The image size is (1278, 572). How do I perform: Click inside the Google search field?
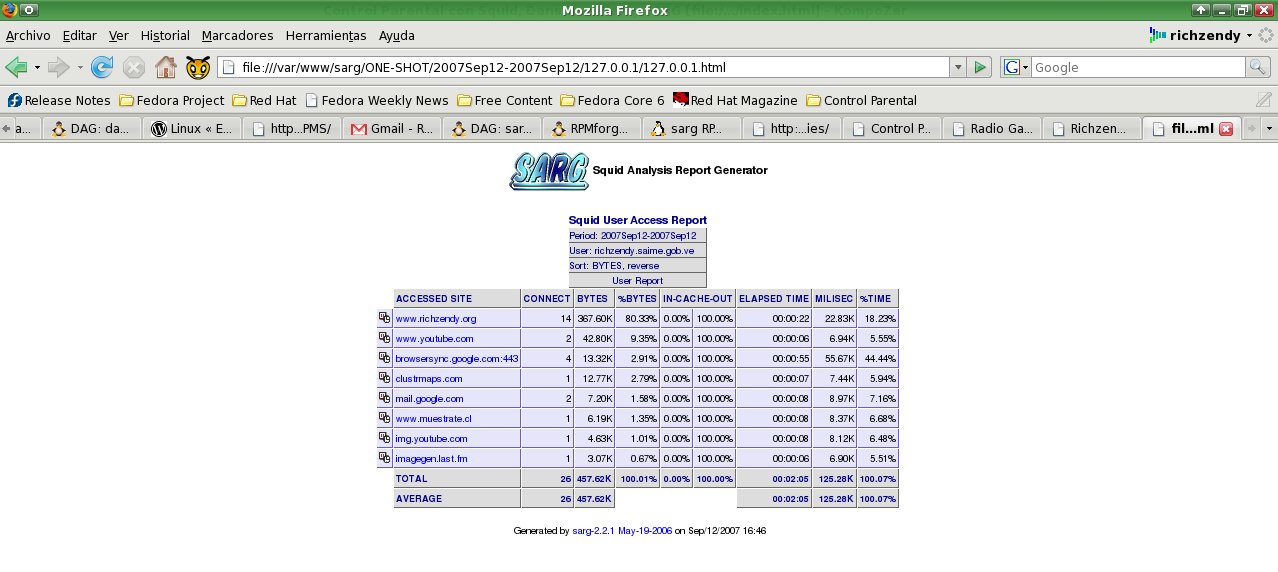pos(1136,68)
